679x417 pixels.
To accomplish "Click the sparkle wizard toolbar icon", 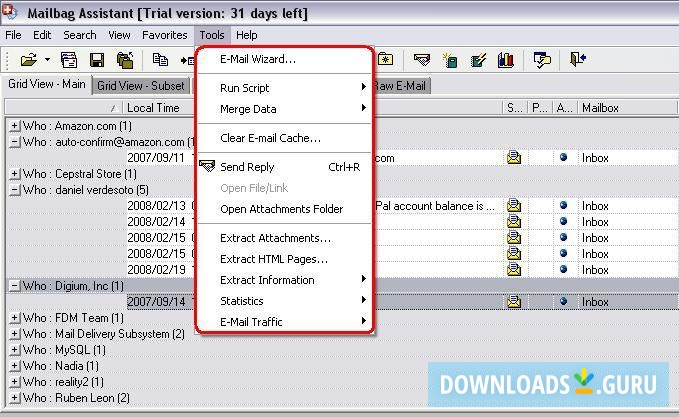I will pos(450,60).
